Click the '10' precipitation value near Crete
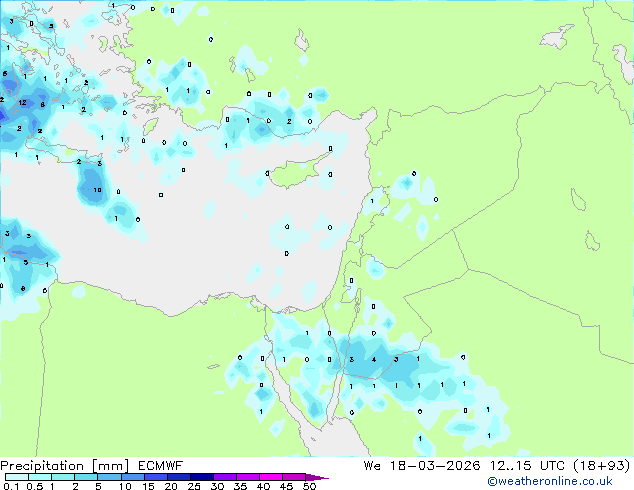634x490 pixels. [x=97, y=190]
